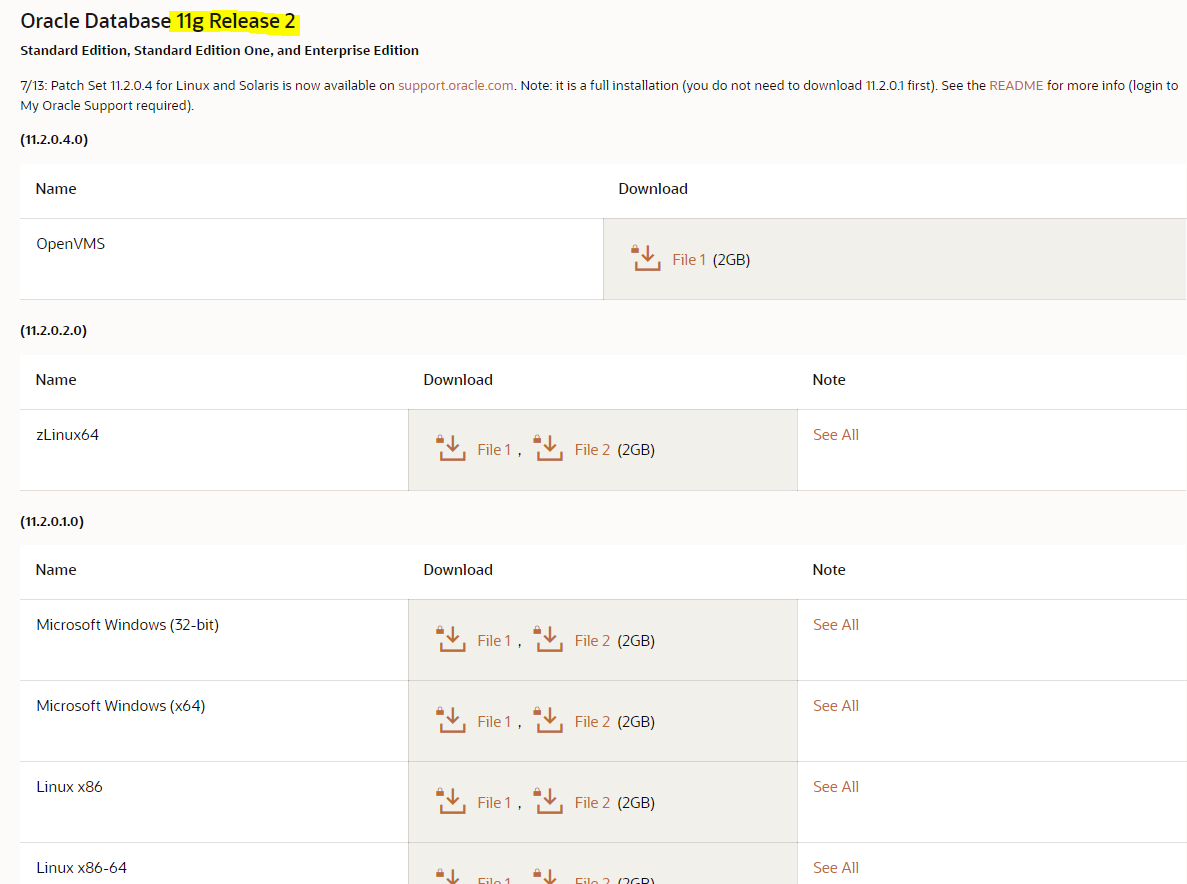This screenshot has height=884, width=1187.
Task: Click zLinux64 File 2 download icon
Action: (548, 448)
